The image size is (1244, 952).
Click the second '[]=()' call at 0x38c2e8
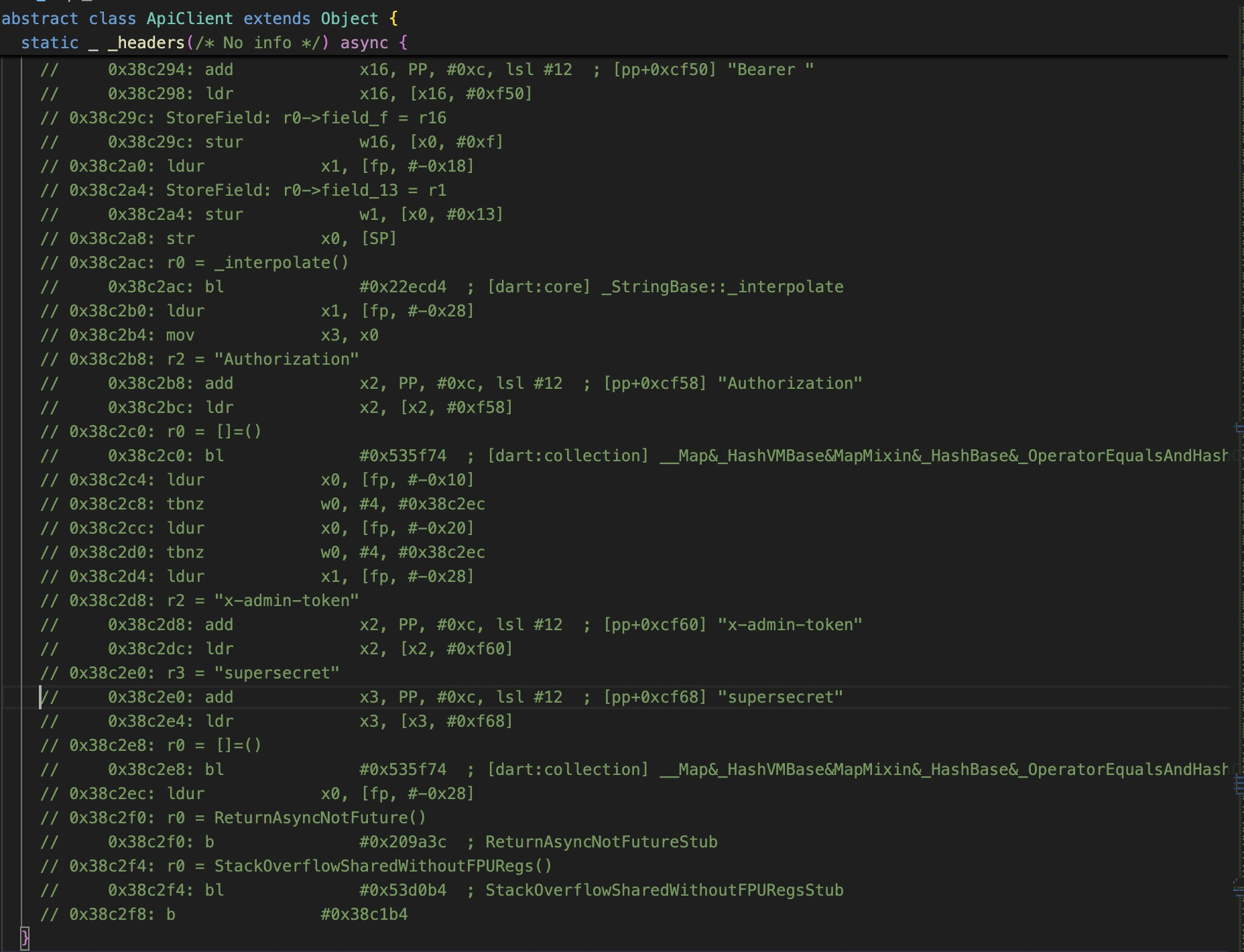(151, 746)
